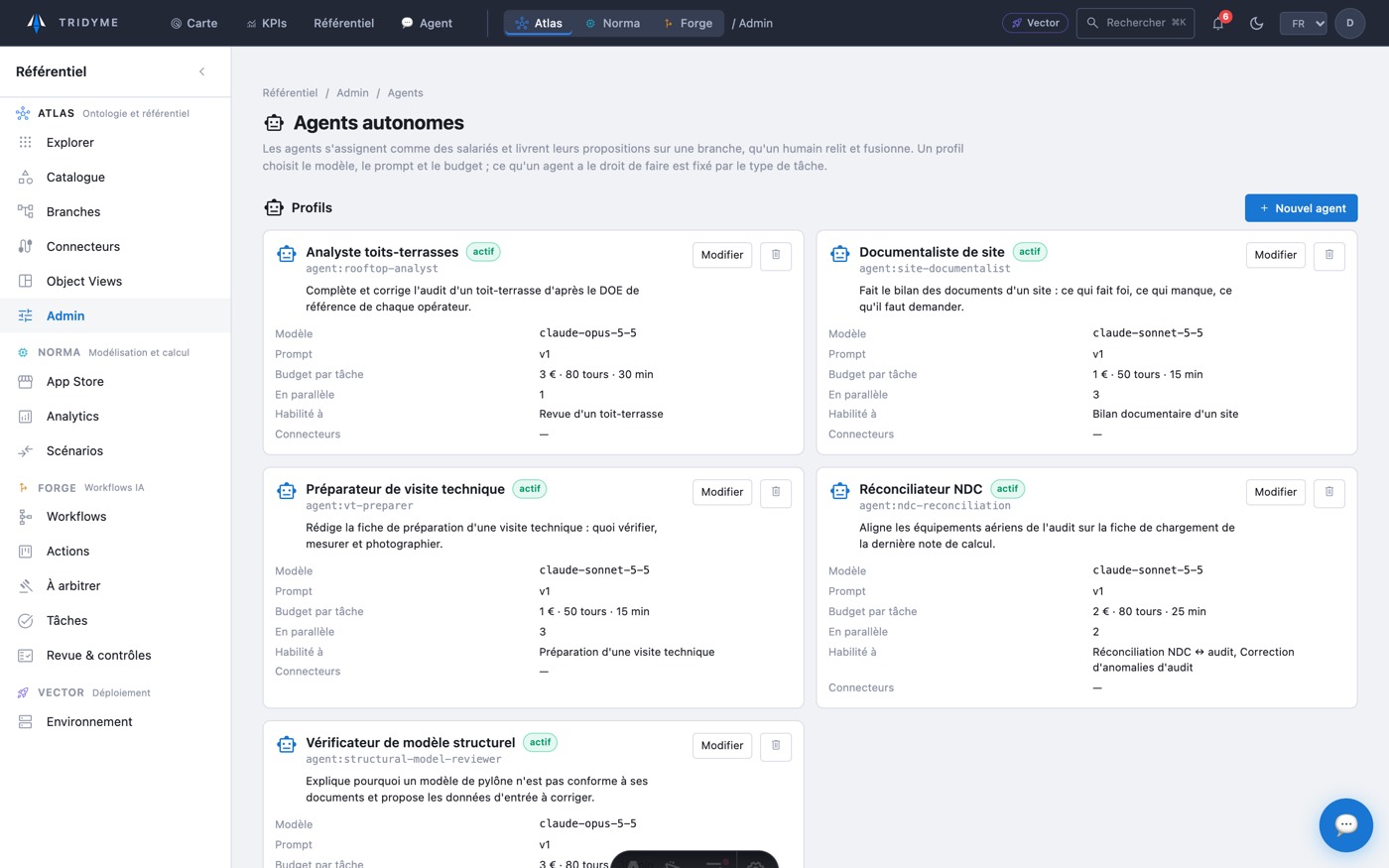Toggle dark mode moon icon
Image resolution: width=1389 pixels, height=868 pixels.
tap(1257, 23)
